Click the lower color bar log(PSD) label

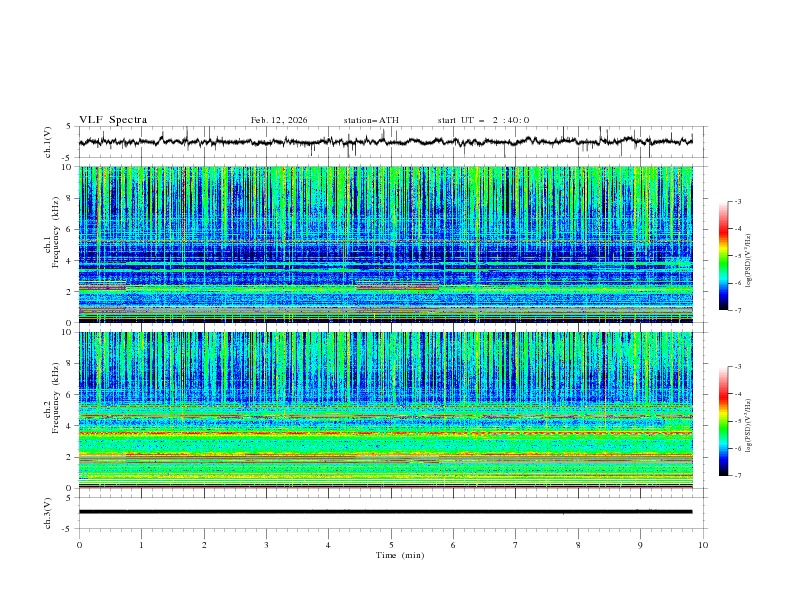748,420
